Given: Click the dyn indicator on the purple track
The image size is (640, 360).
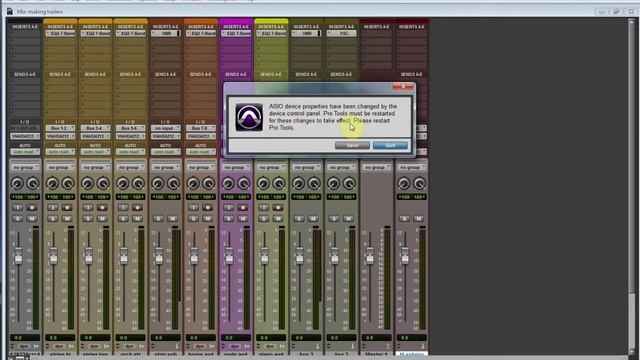Looking at the screenshot, I should coord(235,346).
